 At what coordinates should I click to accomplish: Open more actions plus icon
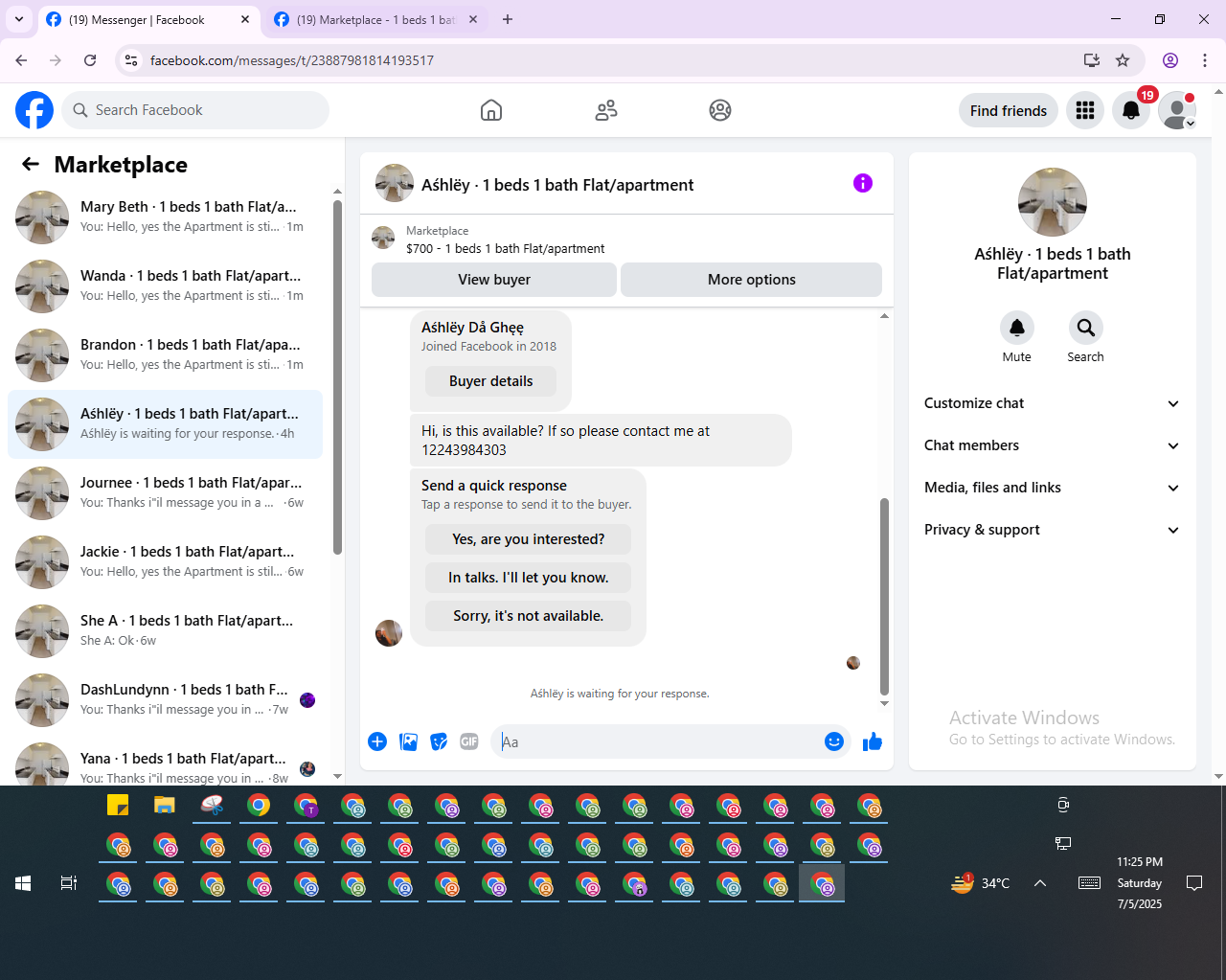(377, 741)
